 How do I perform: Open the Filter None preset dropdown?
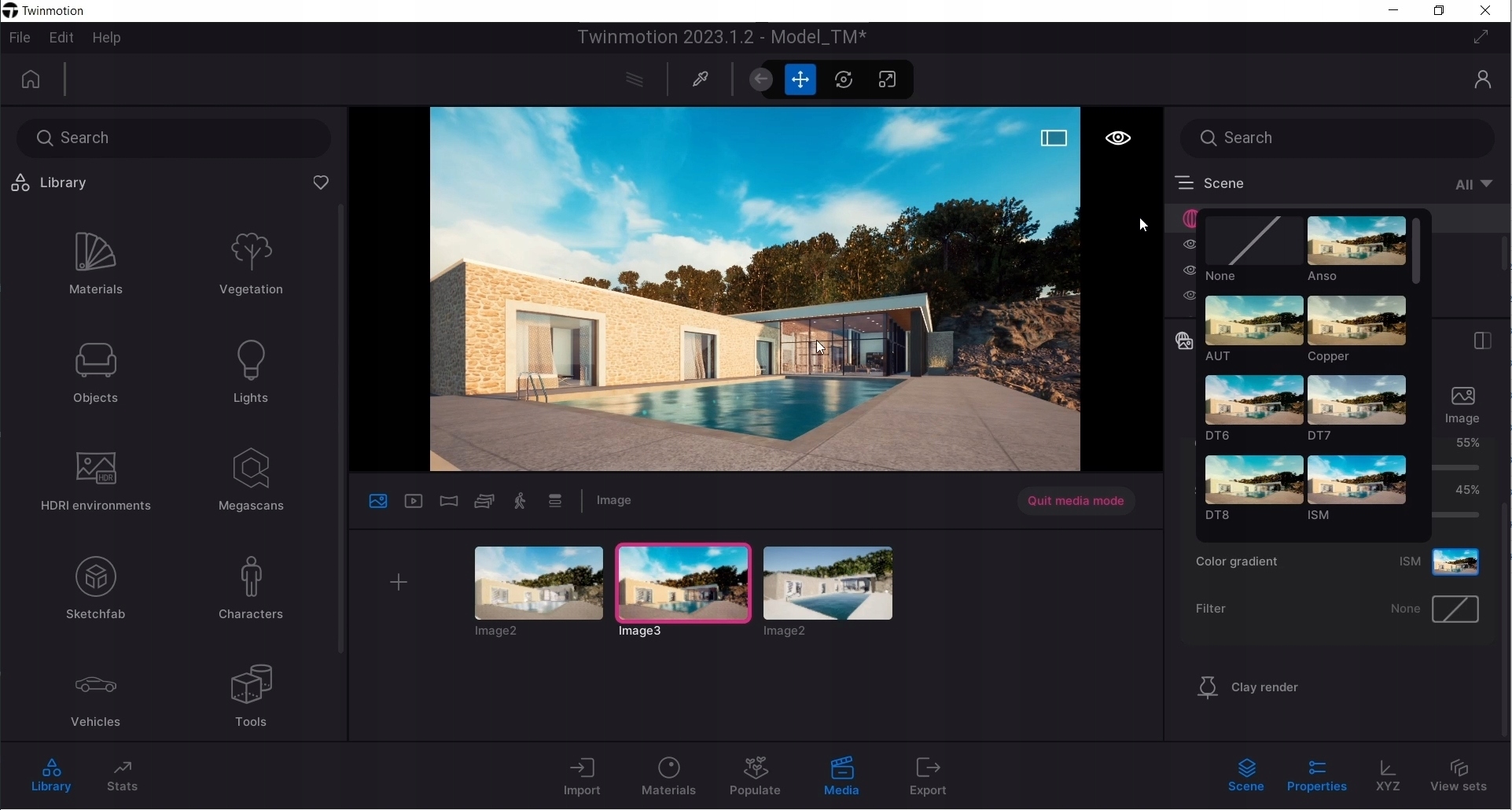point(1456,609)
